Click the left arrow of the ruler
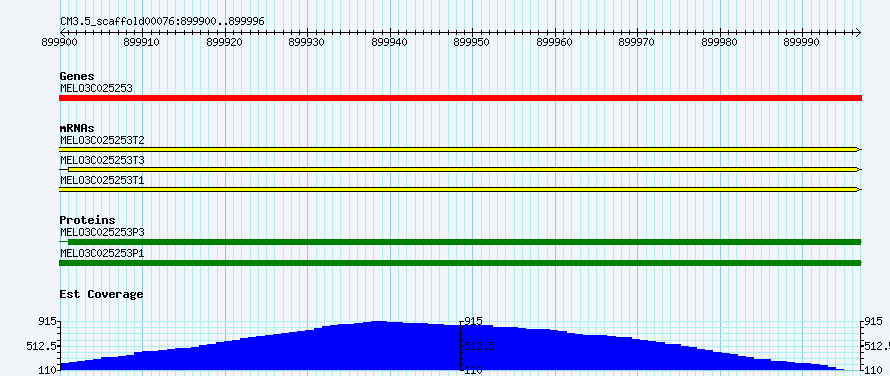The image size is (890, 376). pos(62,32)
